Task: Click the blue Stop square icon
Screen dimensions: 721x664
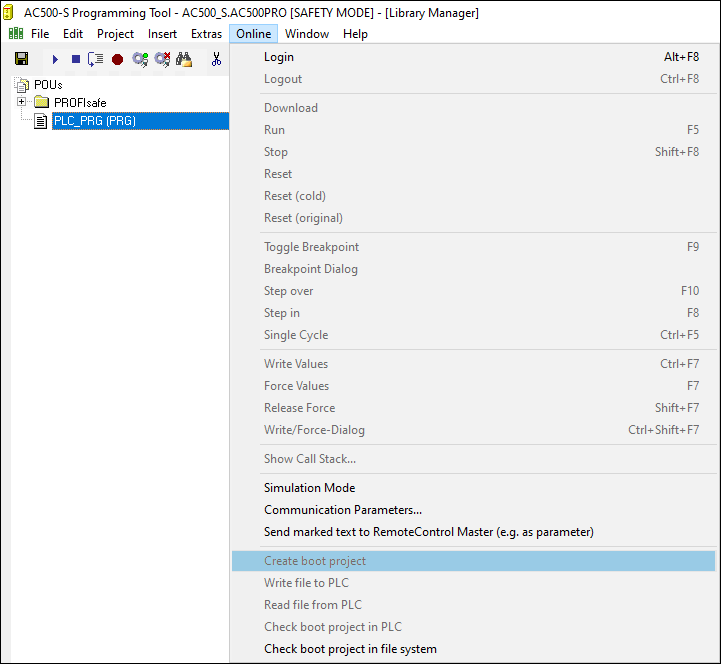Action: click(75, 59)
